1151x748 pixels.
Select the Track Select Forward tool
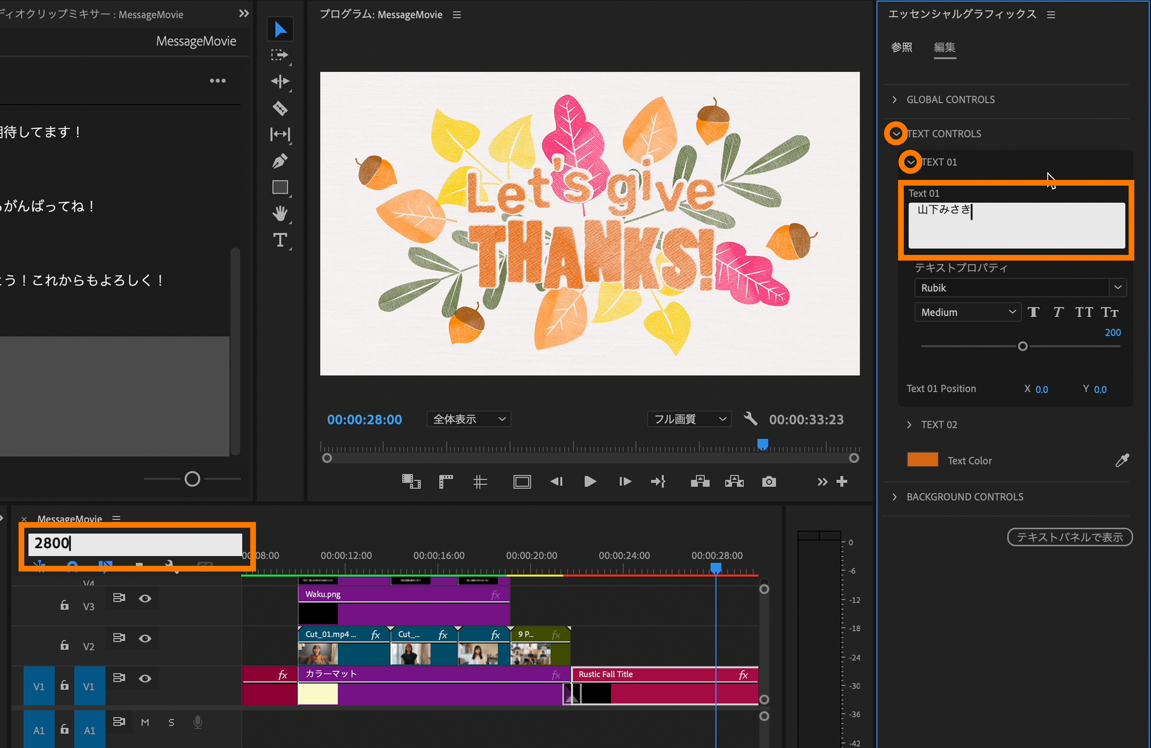(x=280, y=55)
